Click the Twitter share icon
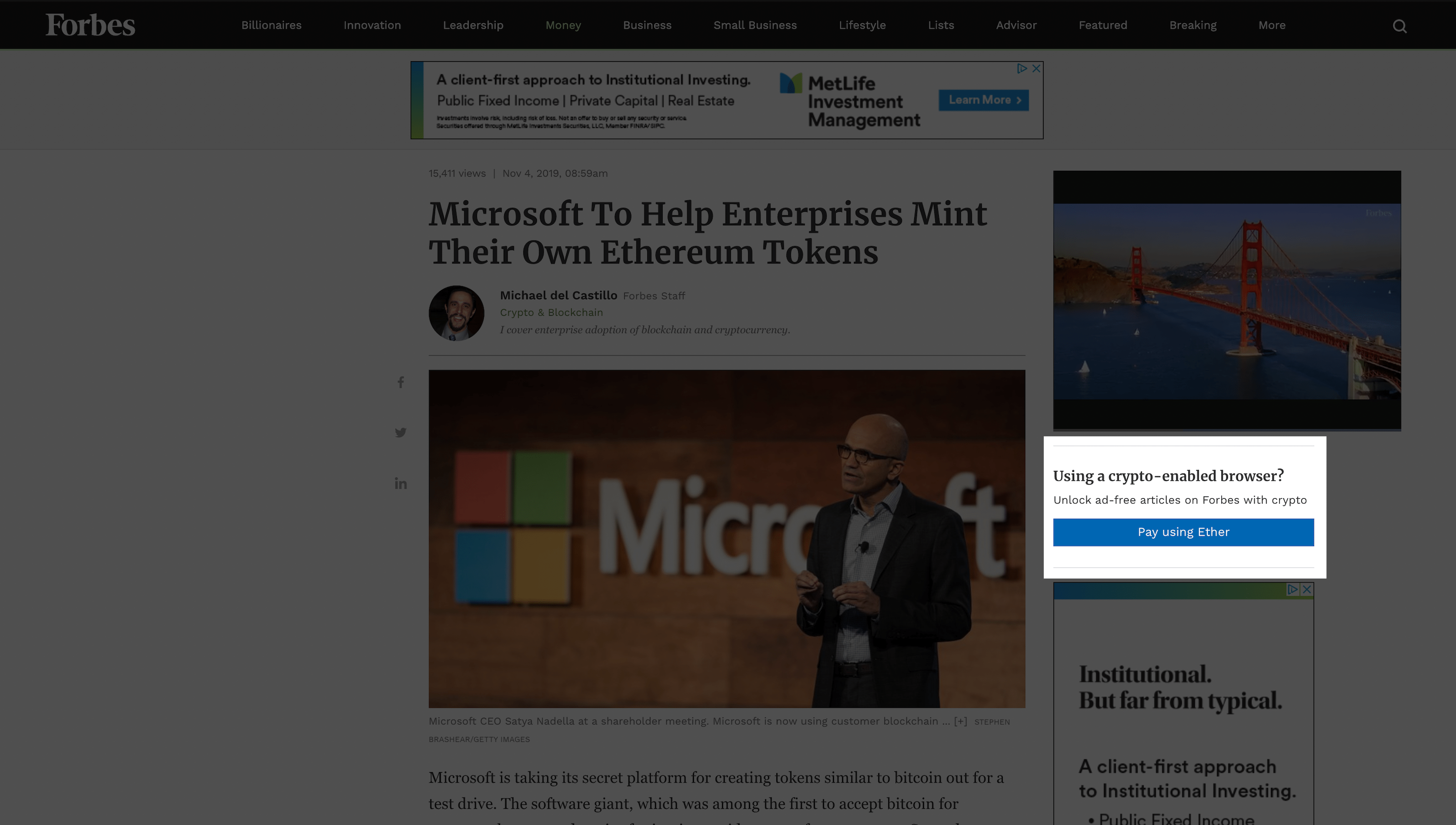The width and height of the screenshot is (1456, 825). point(400,433)
